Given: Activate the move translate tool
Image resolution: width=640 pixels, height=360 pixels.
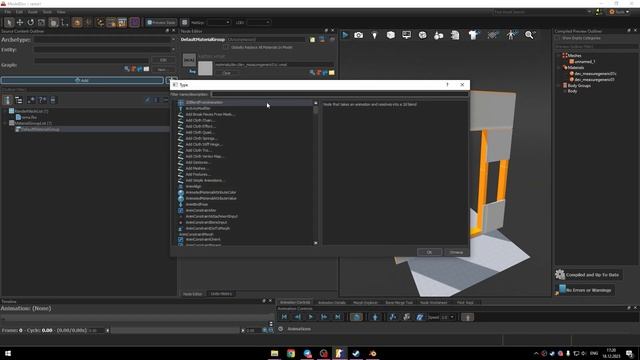Looking at the screenshot, I should coord(20,22).
